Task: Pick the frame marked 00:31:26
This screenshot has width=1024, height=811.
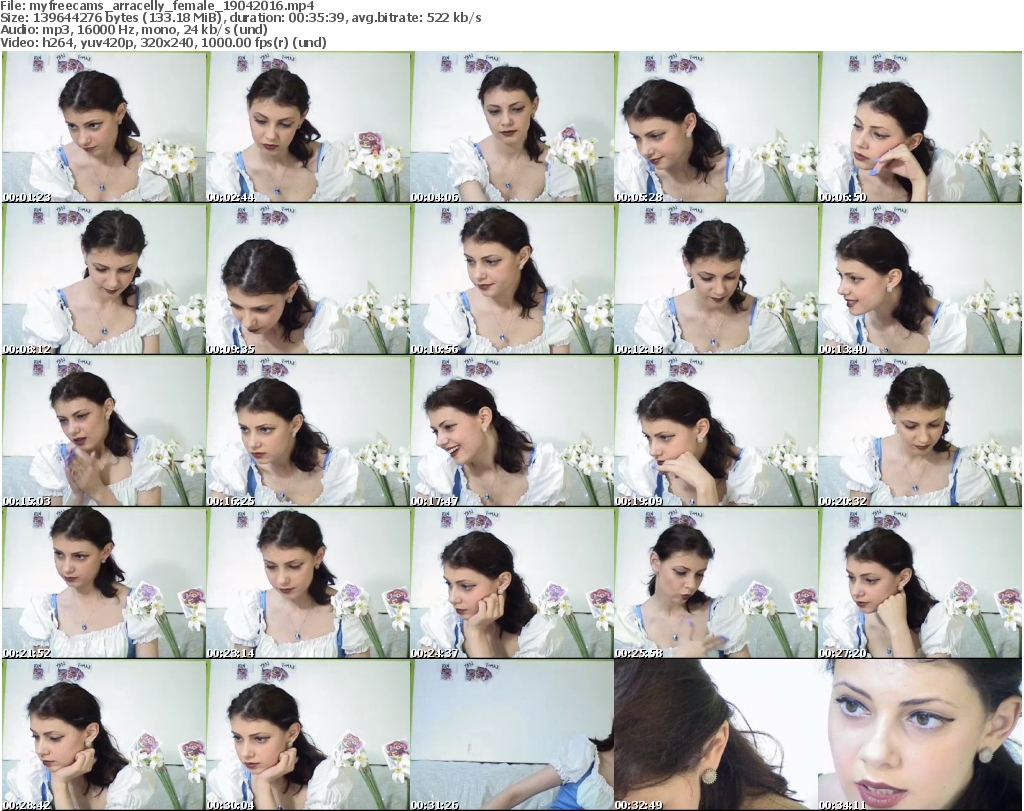Action: pos(512,735)
